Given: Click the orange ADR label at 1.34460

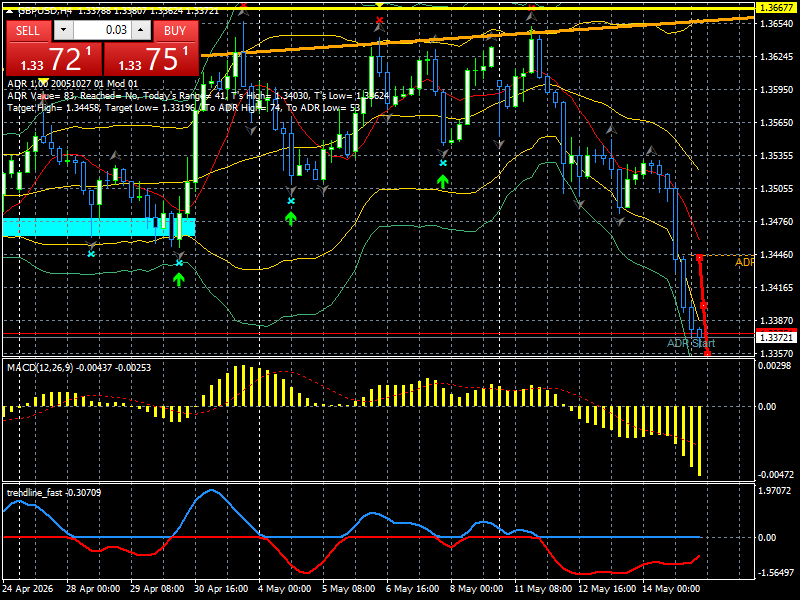Looking at the screenshot, I should click(x=744, y=262).
